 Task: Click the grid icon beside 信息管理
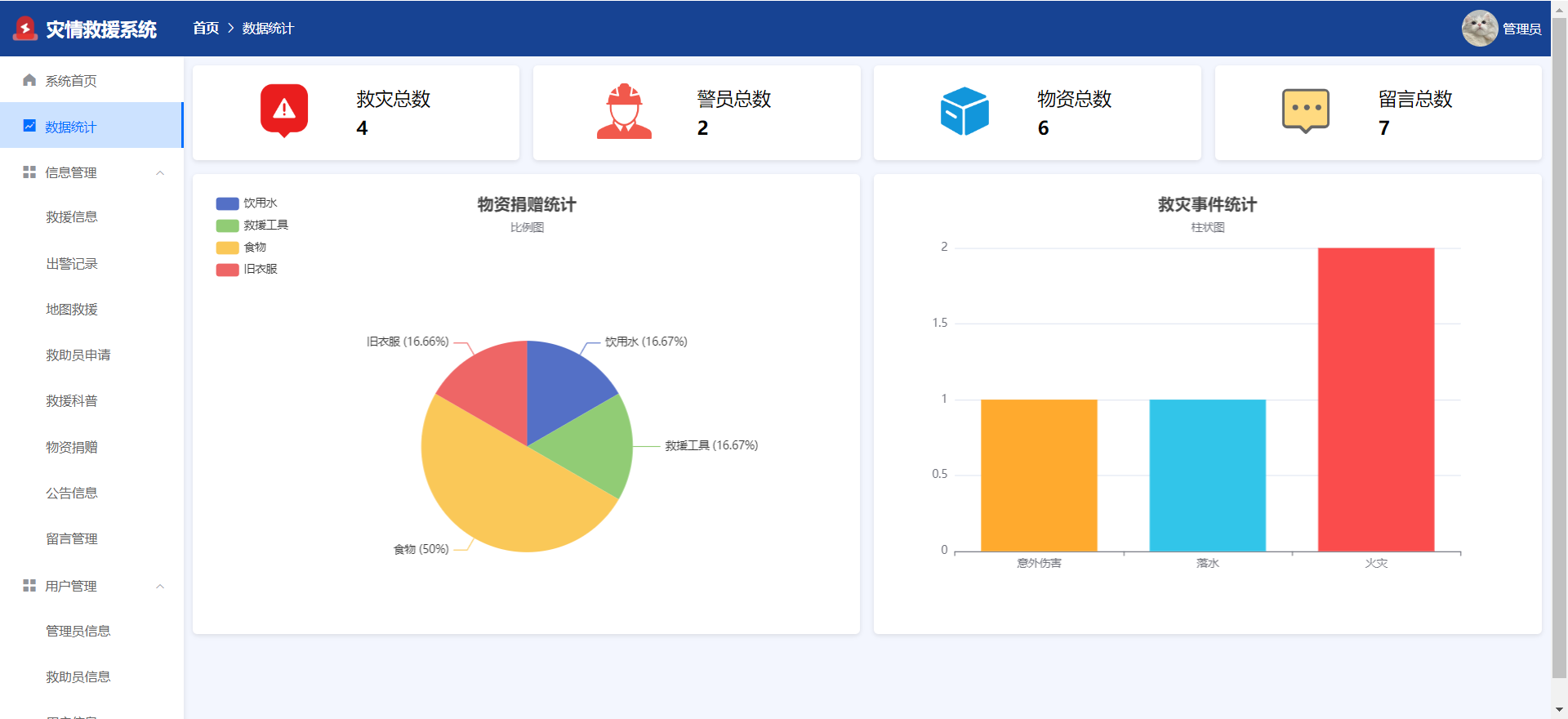pos(29,172)
